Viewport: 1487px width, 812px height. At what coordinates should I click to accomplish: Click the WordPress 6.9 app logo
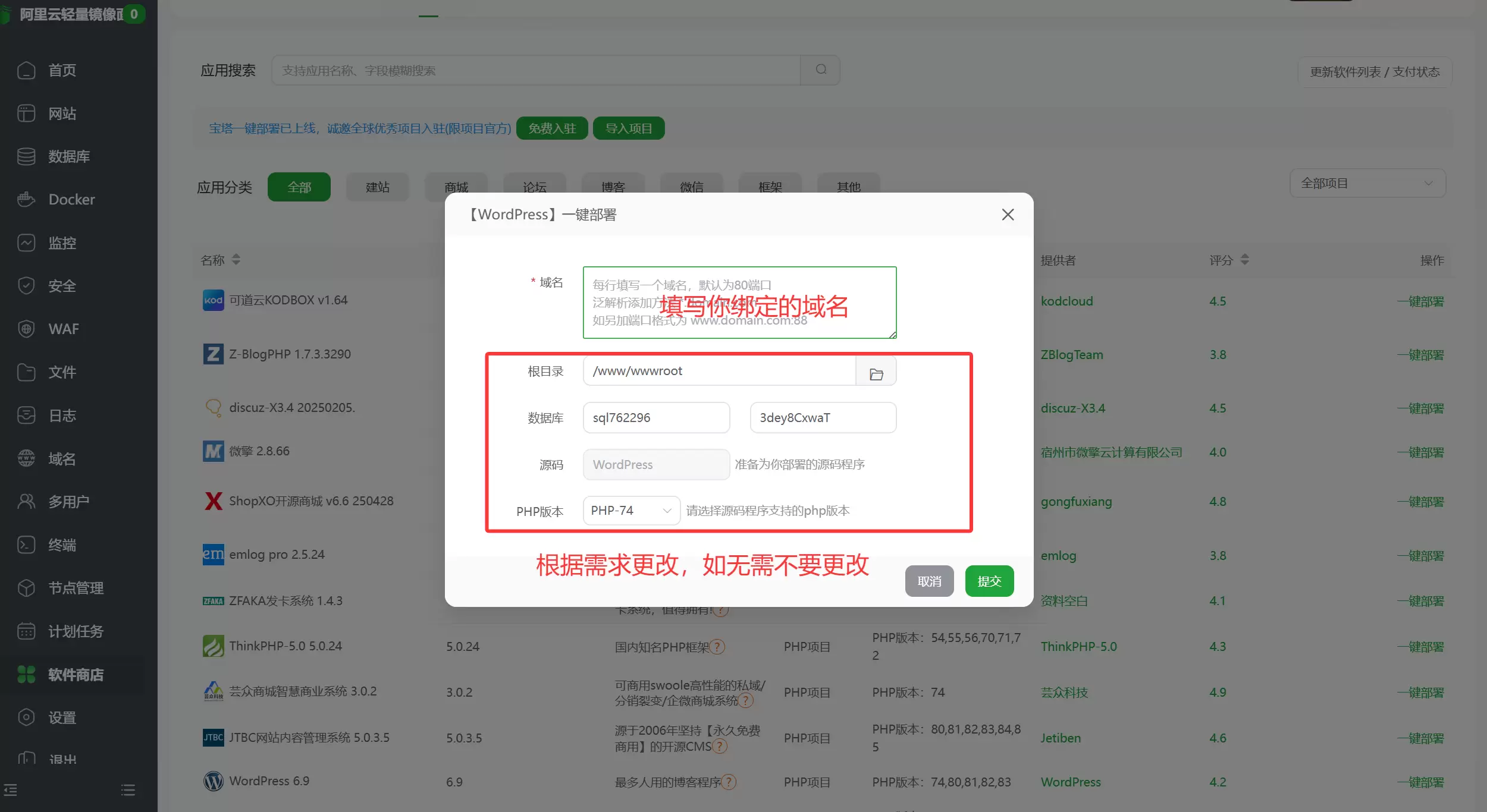coord(213,781)
